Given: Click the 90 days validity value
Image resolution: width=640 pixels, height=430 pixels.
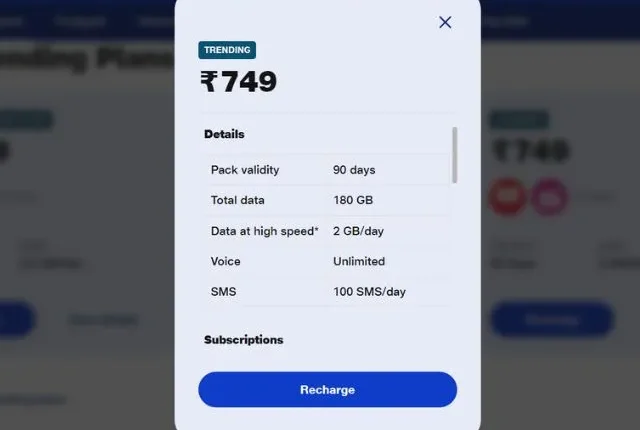Looking at the screenshot, I should tap(354, 170).
